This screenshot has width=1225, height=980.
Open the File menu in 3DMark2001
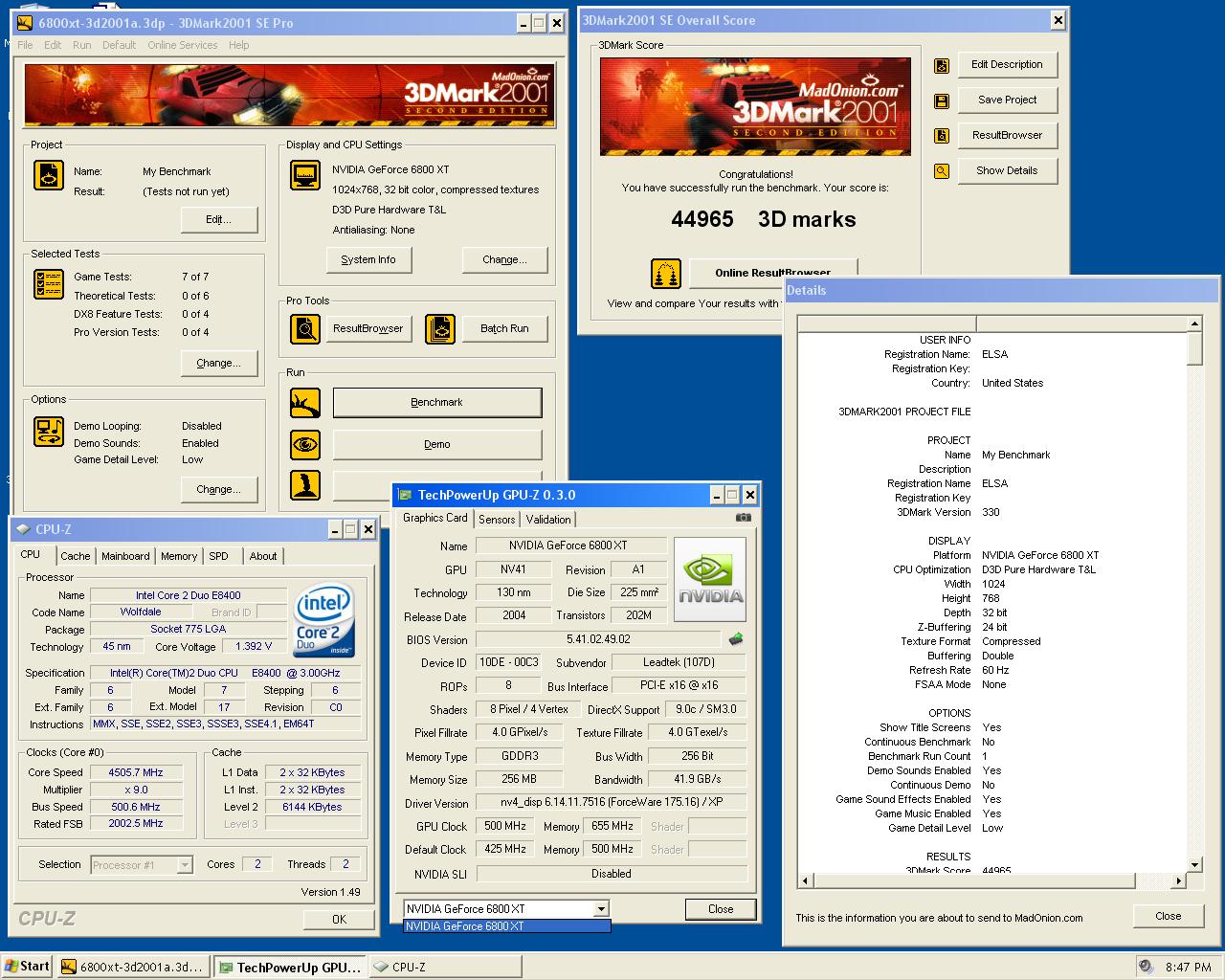tap(25, 45)
